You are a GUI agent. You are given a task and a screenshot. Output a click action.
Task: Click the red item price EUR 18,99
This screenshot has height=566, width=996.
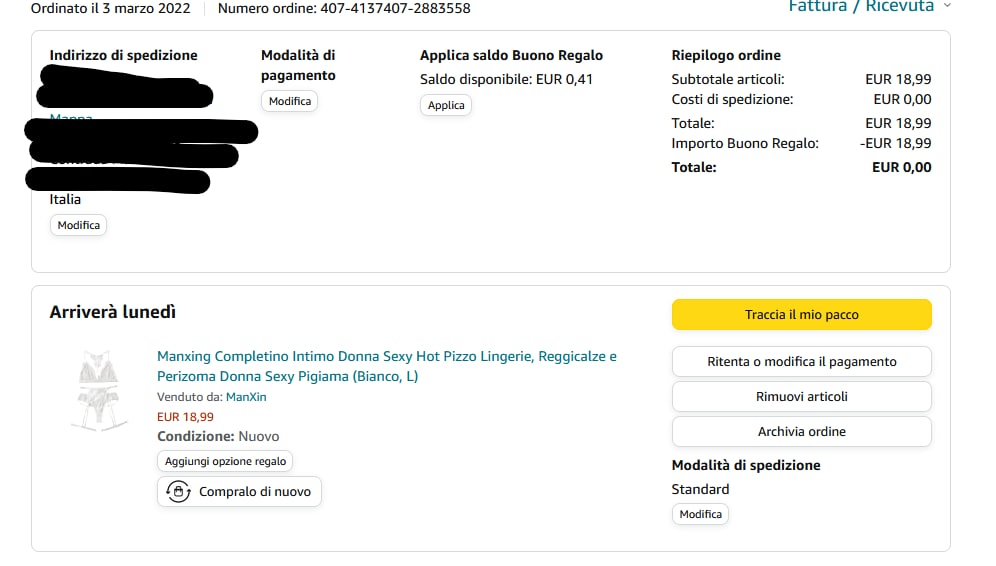(185, 417)
